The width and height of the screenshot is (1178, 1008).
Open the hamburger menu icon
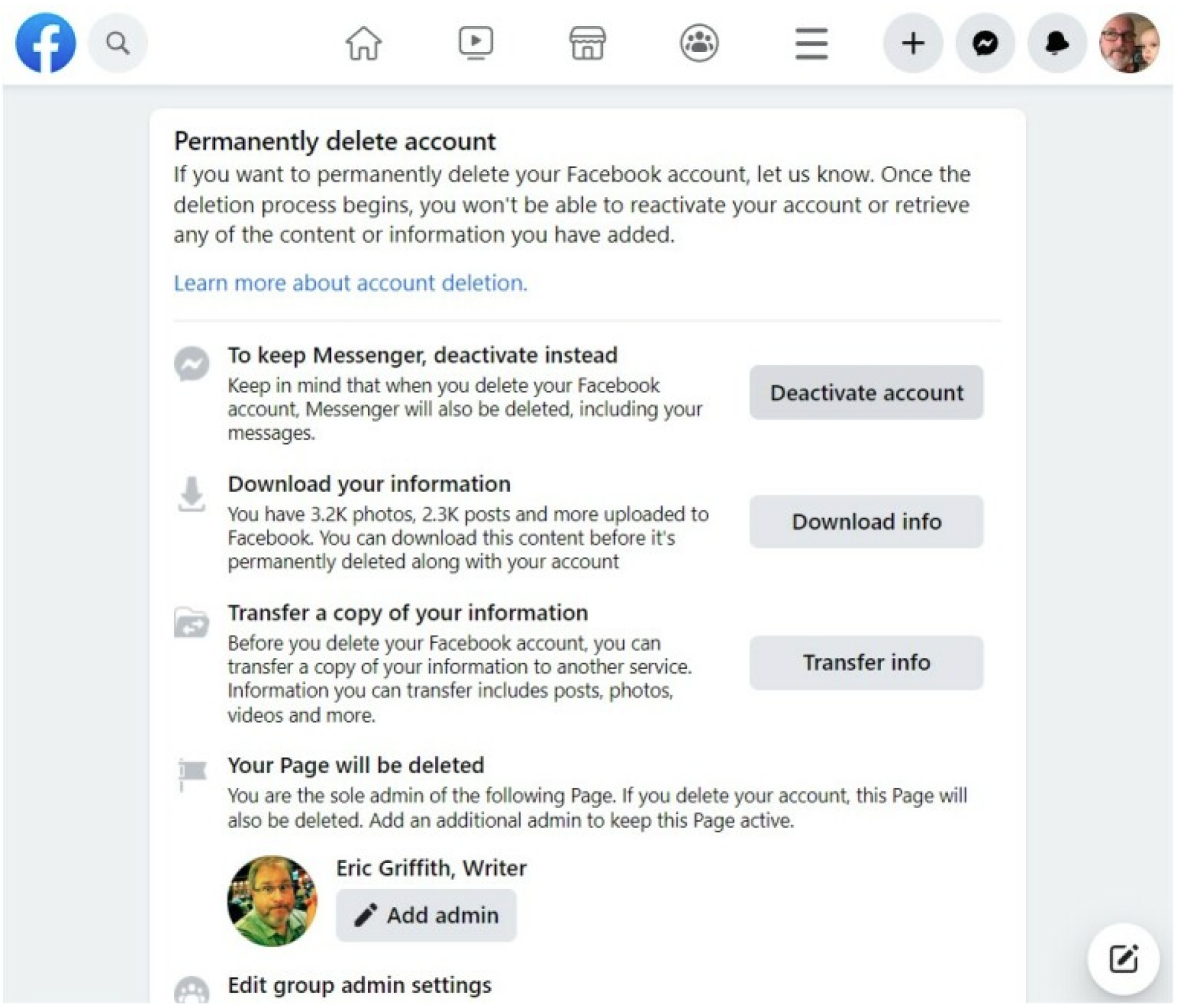(811, 43)
